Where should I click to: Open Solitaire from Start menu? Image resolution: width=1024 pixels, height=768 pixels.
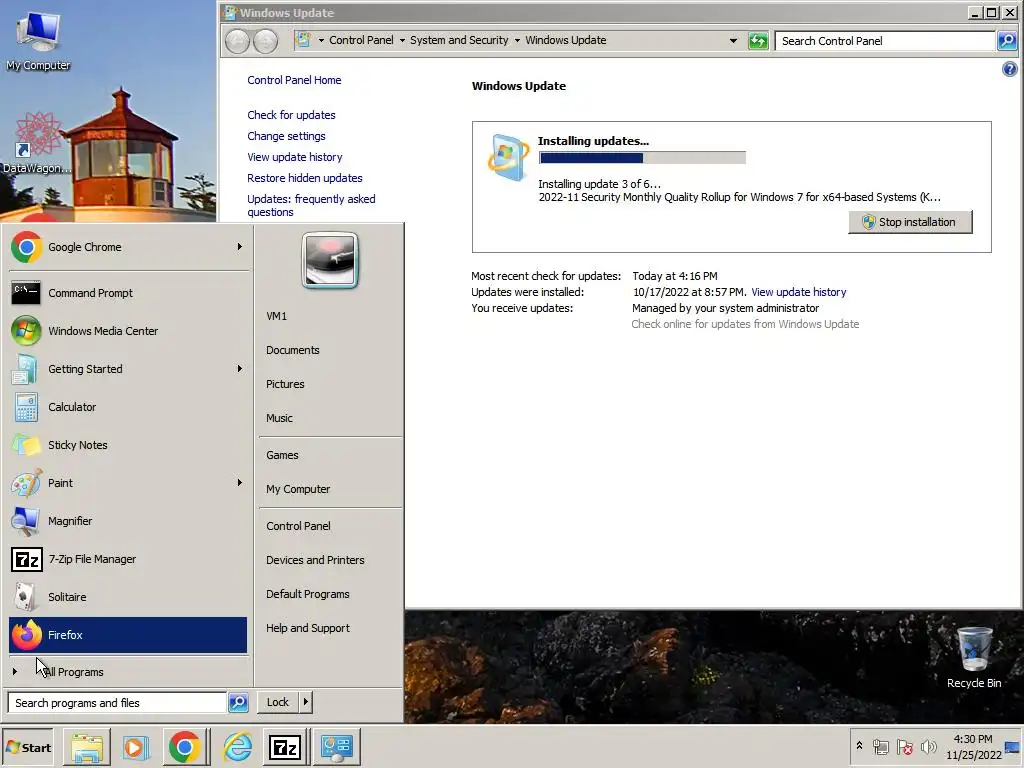pyautogui.click(x=128, y=597)
